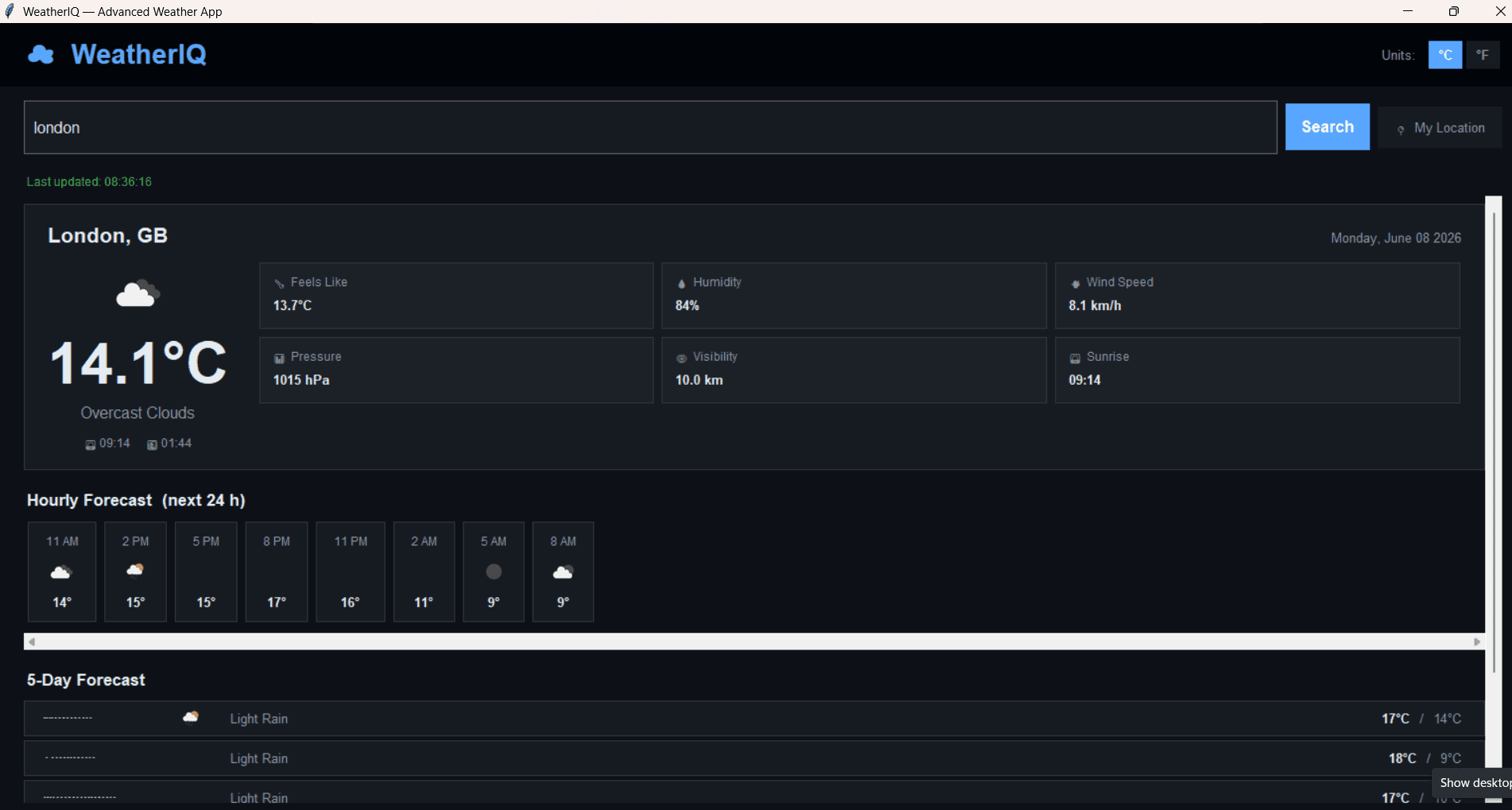Click the "01:44" sunset time
This screenshot has height=810, width=1512.
pos(176,444)
